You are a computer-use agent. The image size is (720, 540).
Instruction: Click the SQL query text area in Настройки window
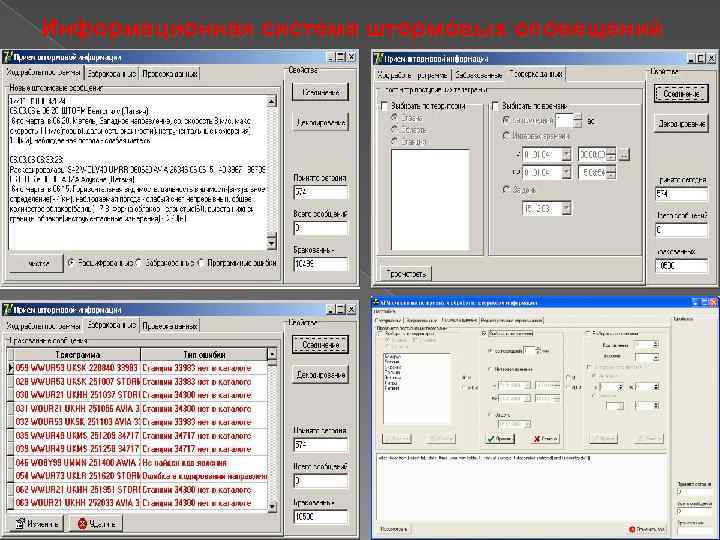pyautogui.click(x=522, y=487)
